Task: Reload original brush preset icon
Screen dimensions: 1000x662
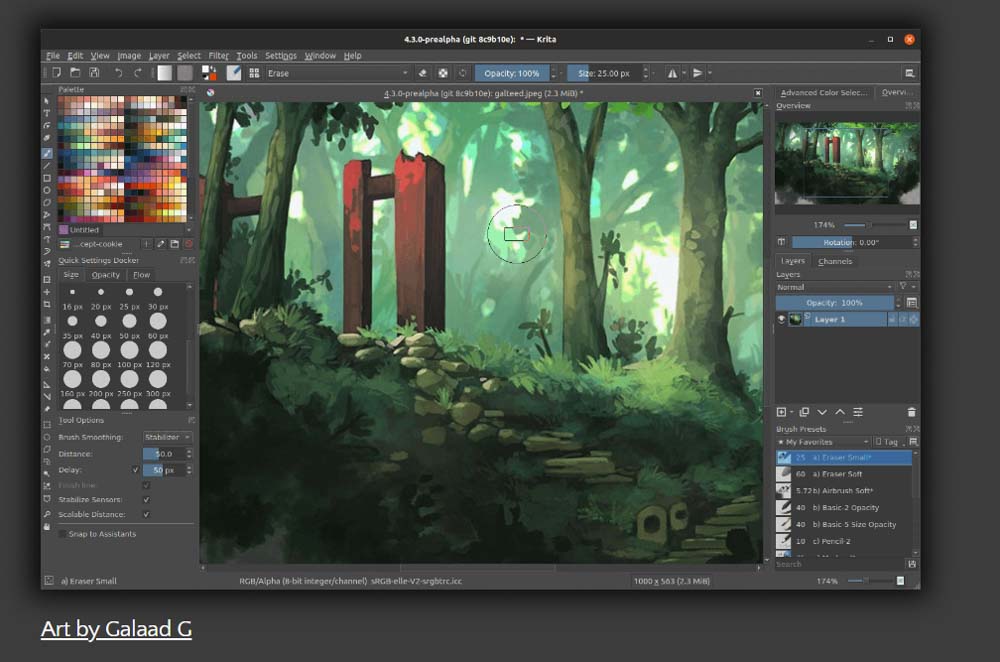Action: tap(463, 73)
